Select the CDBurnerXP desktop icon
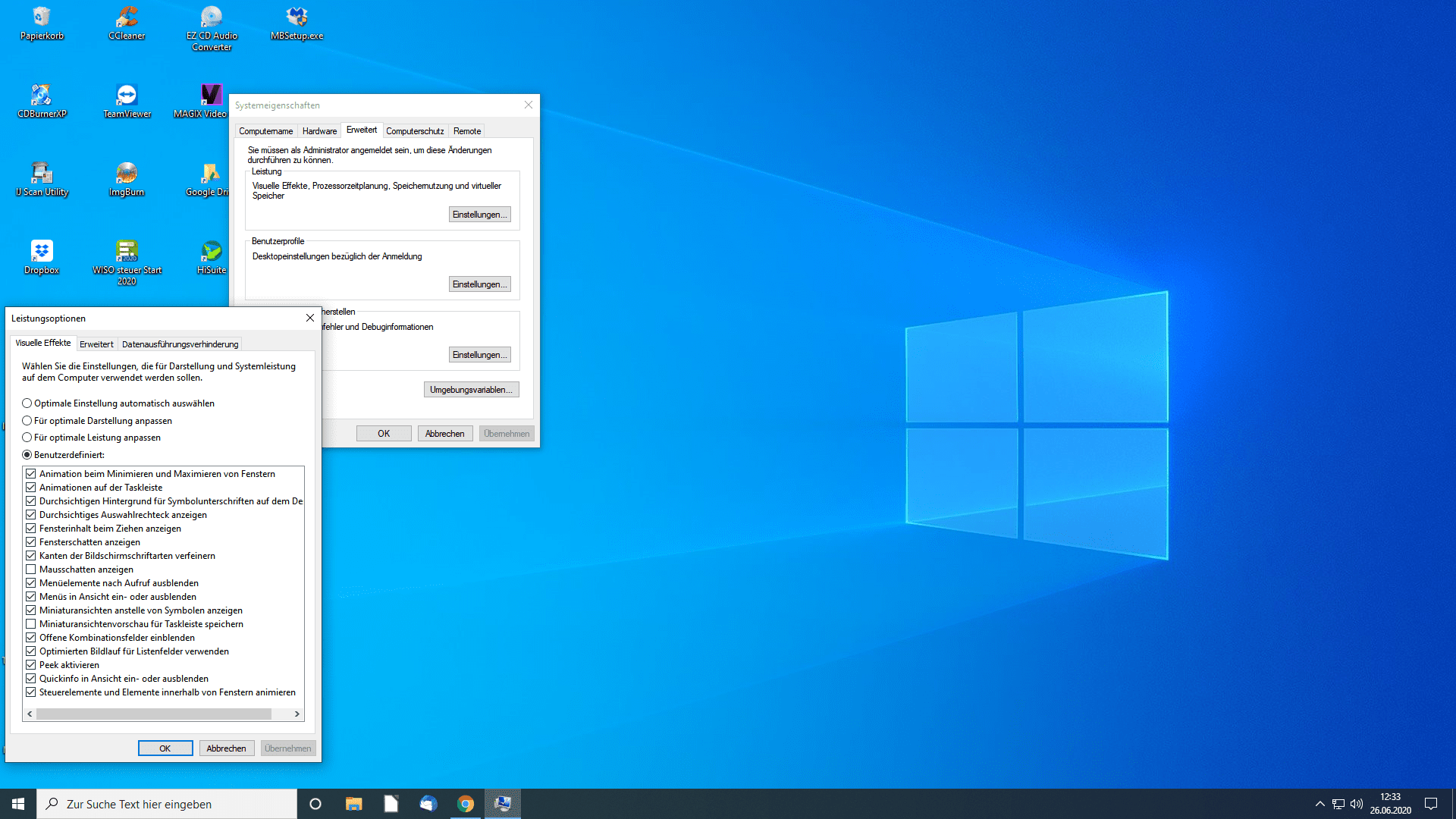The image size is (1456, 819). click(x=42, y=101)
